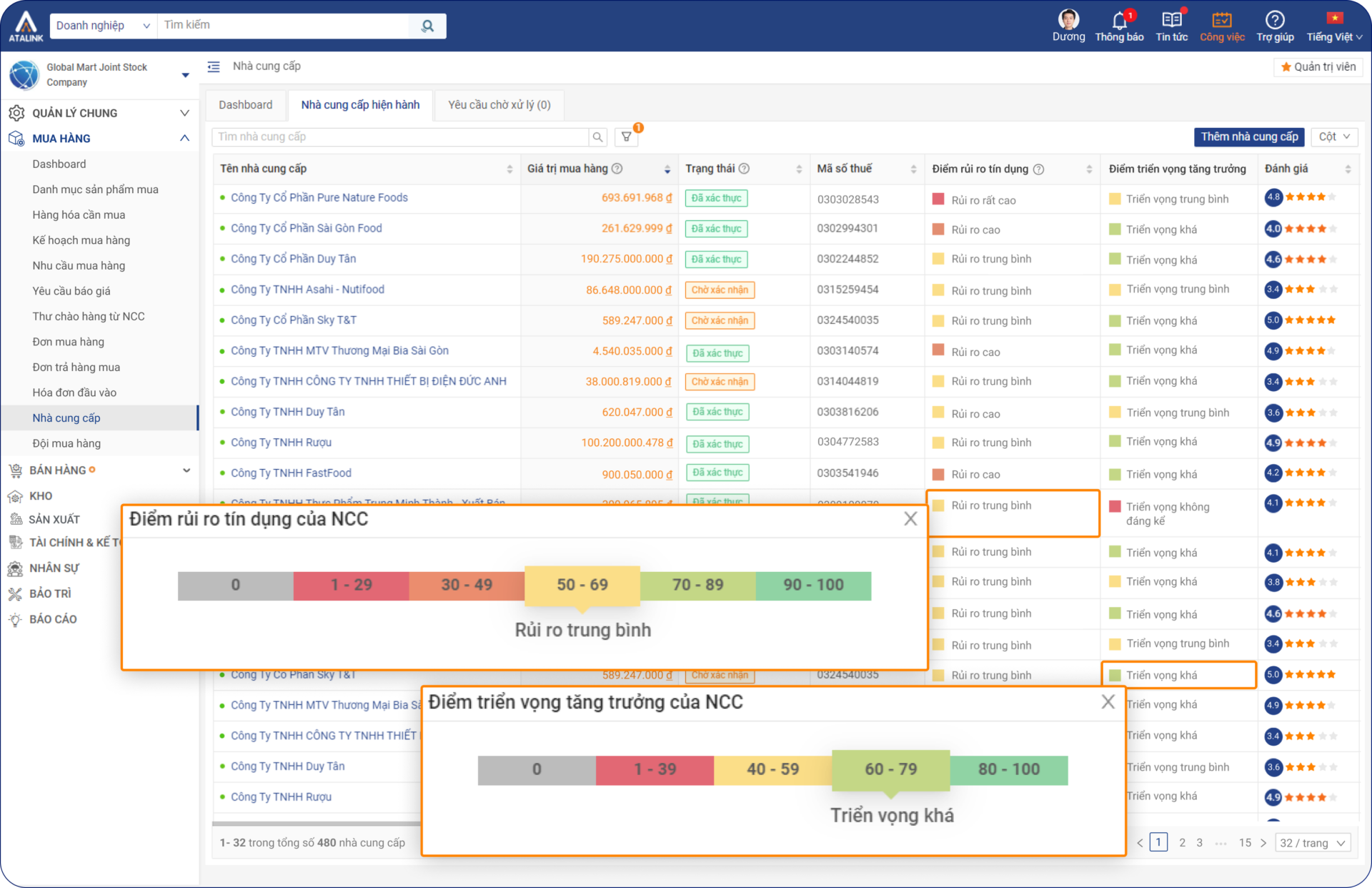Sort by Điểm rủi ro tín dụng column arrows
The image size is (1372, 888).
coord(1089,169)
